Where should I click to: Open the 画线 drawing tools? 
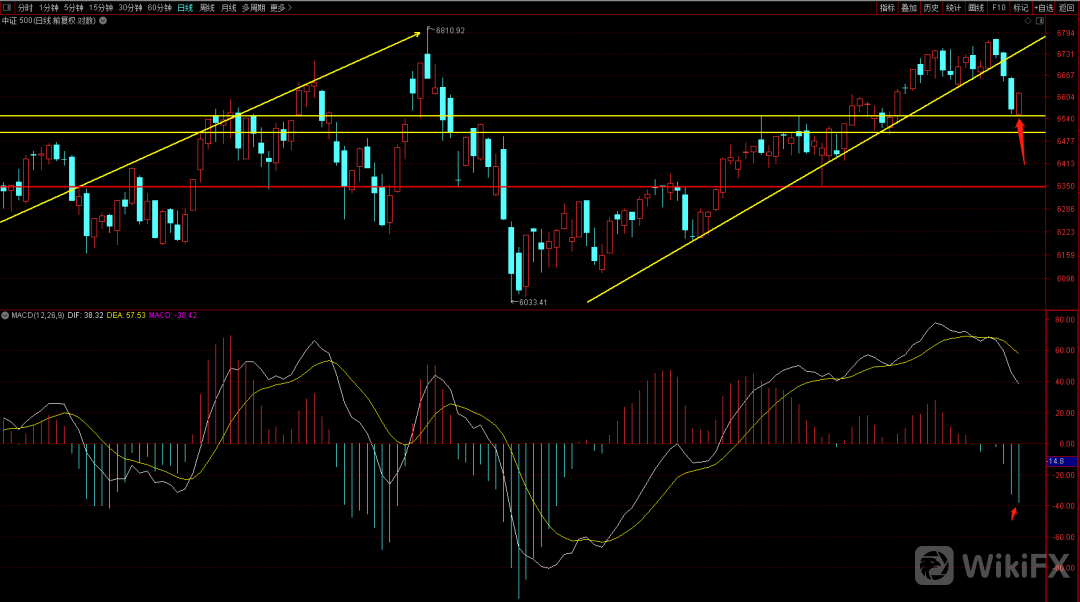(x=977, y=7)
